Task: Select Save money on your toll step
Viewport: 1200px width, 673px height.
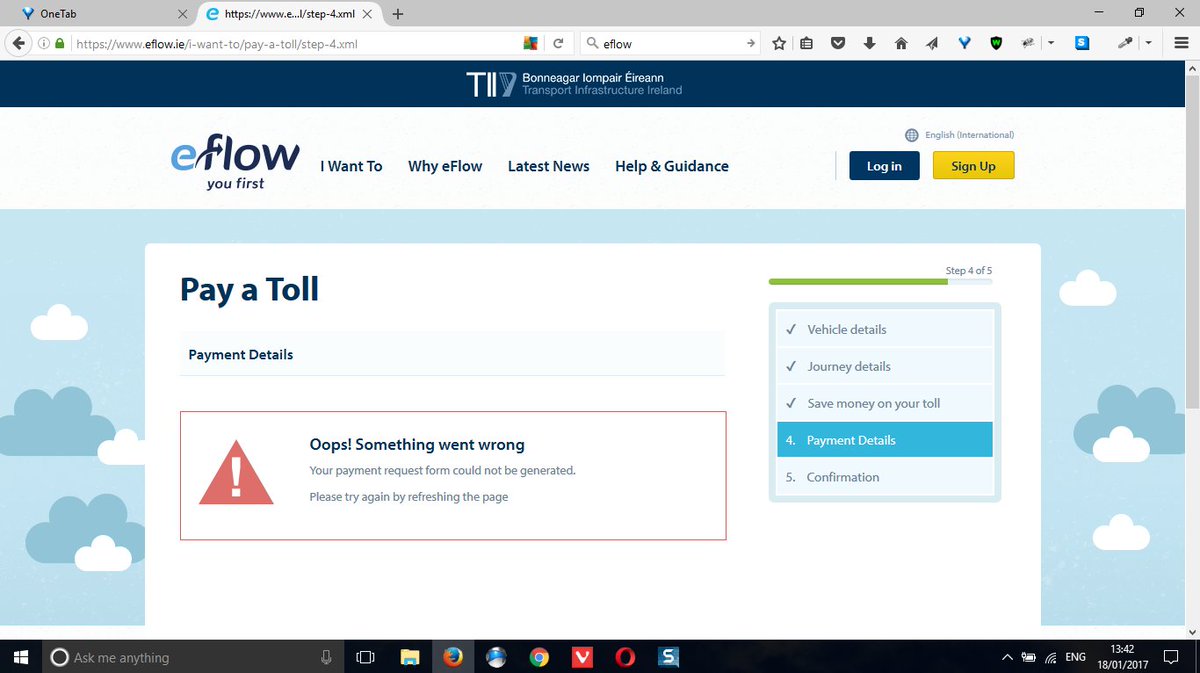Action: click(x=885, y=403)
